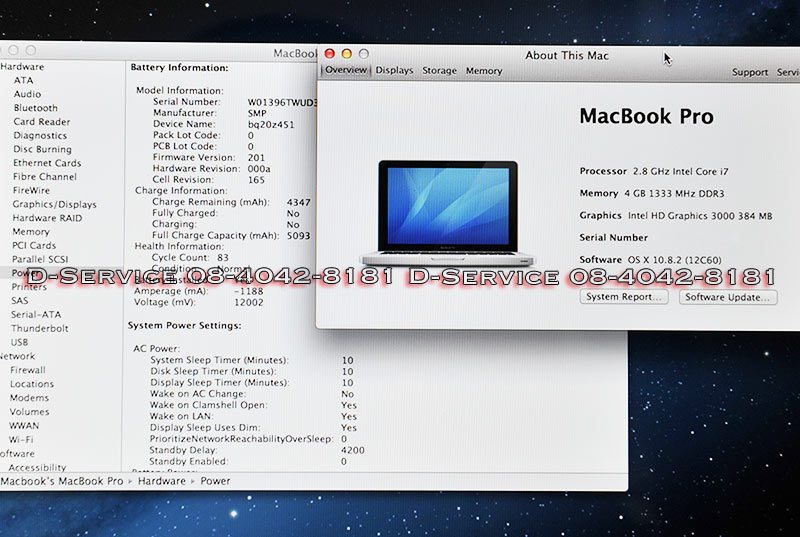Select Parallel SCSI in the sidebar
Image resolution: width=800 pixels, height=537 pixels.
[x=40, y=260]
